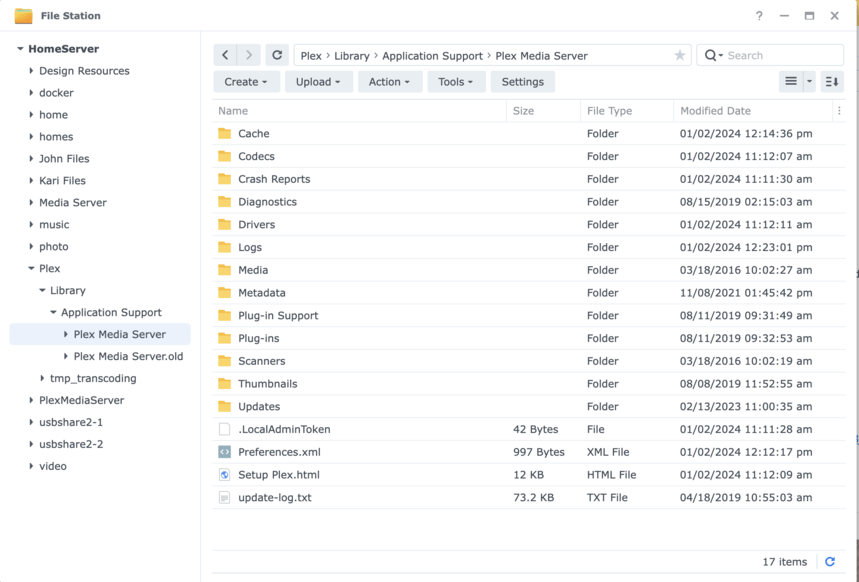Select the Cache folder icon

tap(225, 133)
